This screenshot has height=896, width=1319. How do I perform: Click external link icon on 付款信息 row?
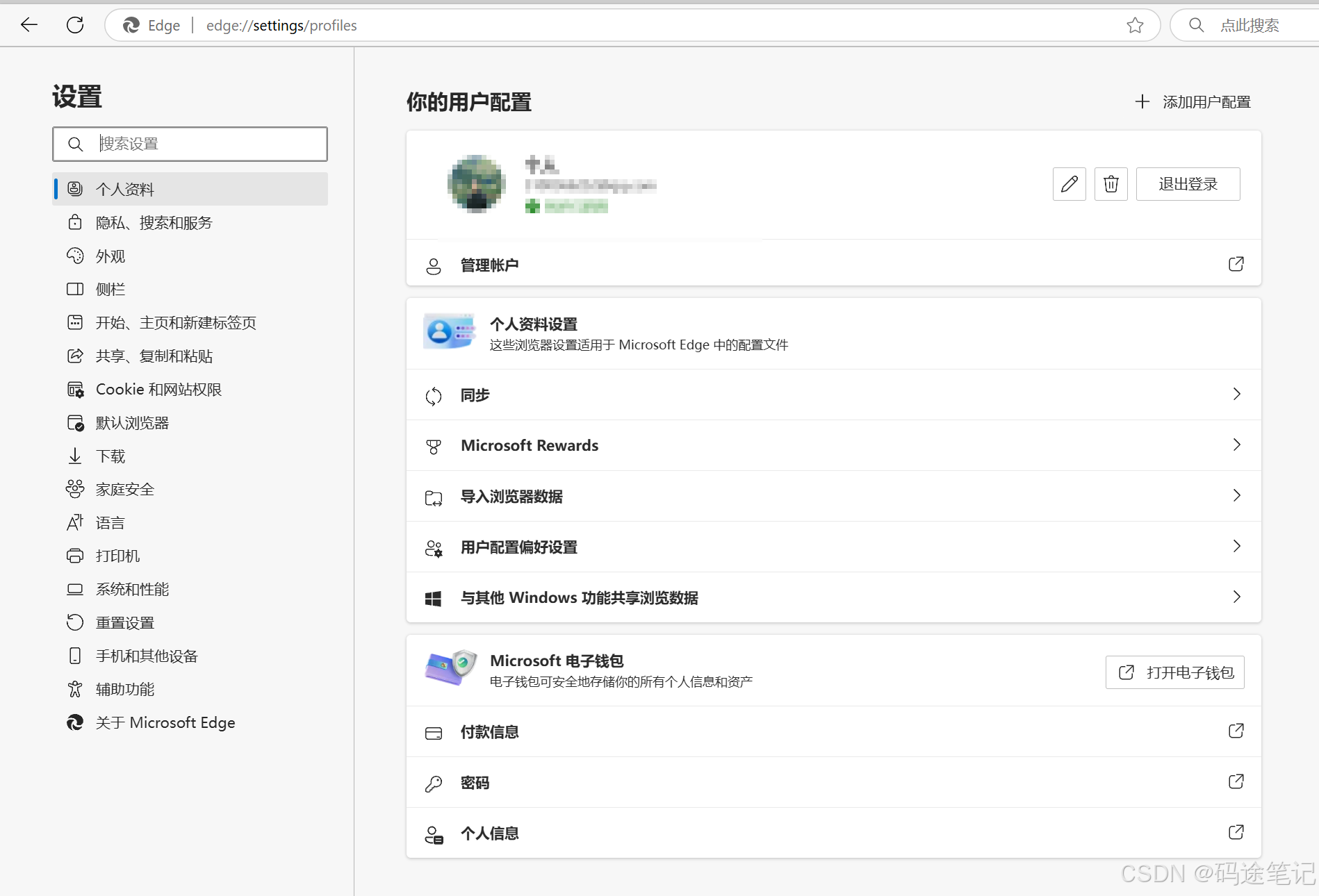click(x=1236, y=731)
